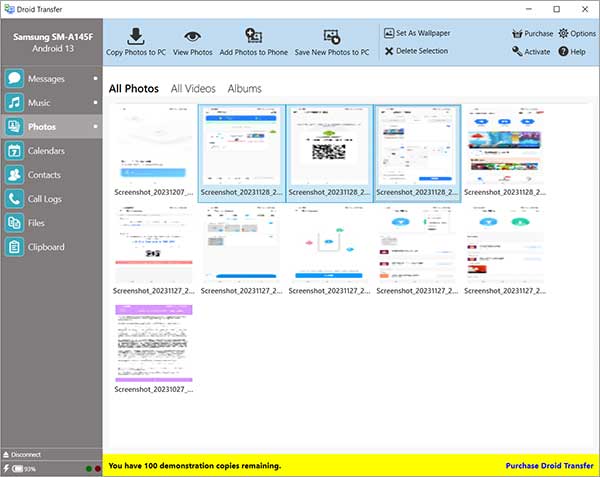Open View Photos eye icon
The image size is (600, 477).
tap(193, 36)
